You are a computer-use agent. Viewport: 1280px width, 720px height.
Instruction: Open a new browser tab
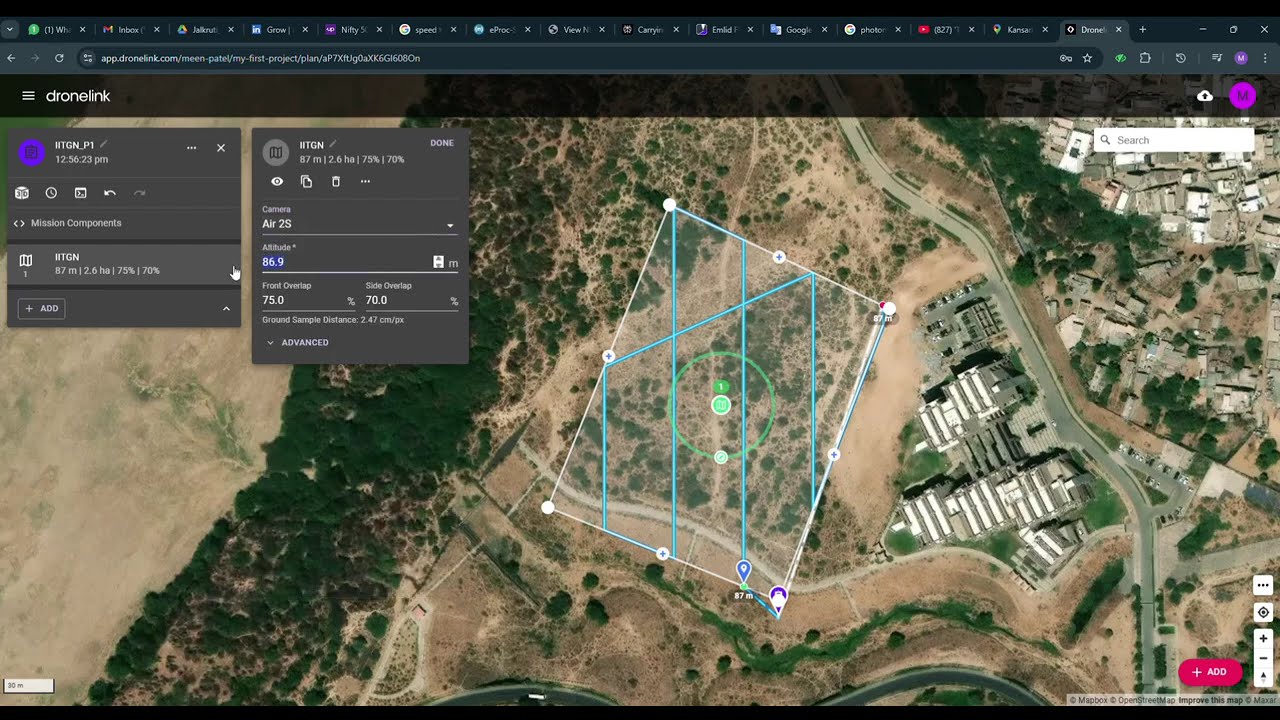tap(1142, 30)
